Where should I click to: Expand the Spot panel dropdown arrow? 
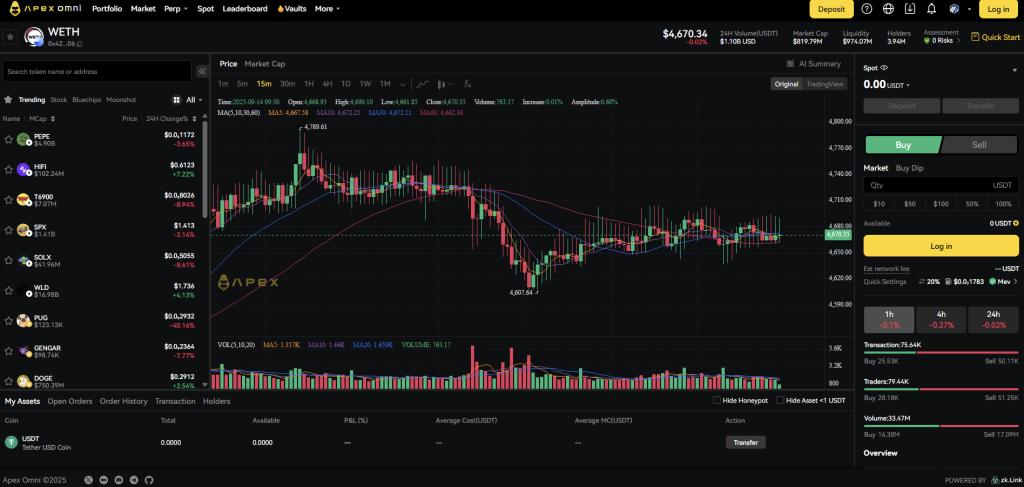click(1014, 70)
